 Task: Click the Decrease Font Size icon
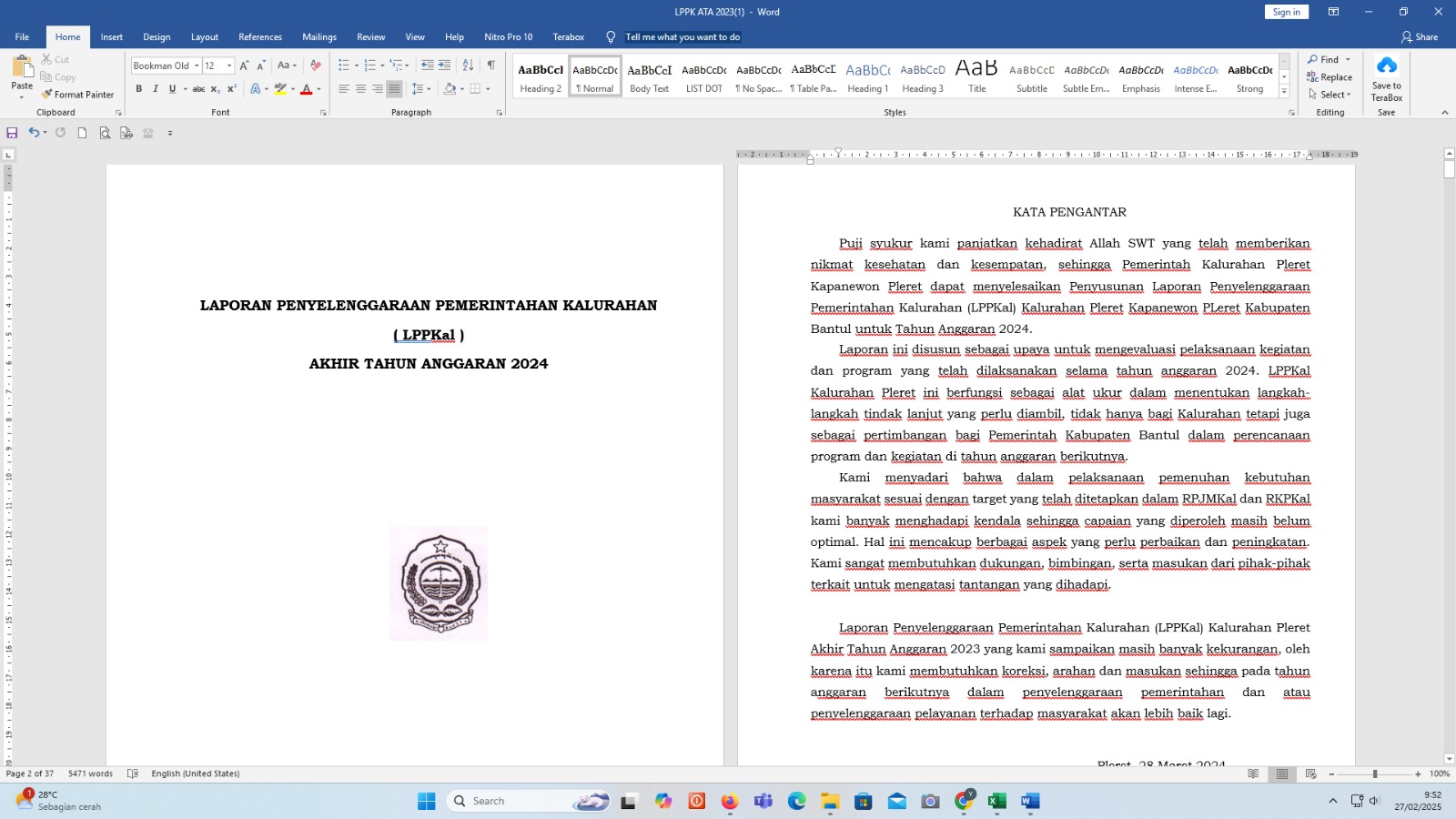pos(261,66)
